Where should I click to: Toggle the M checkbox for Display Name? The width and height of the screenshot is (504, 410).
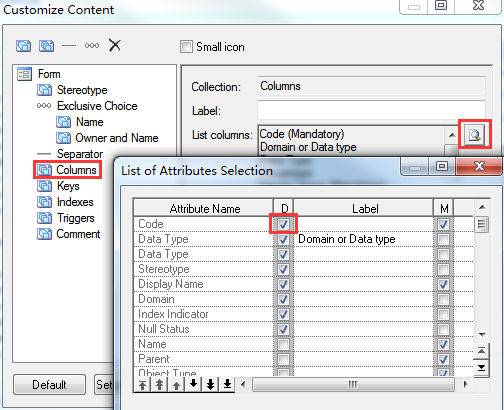point(443,284)
